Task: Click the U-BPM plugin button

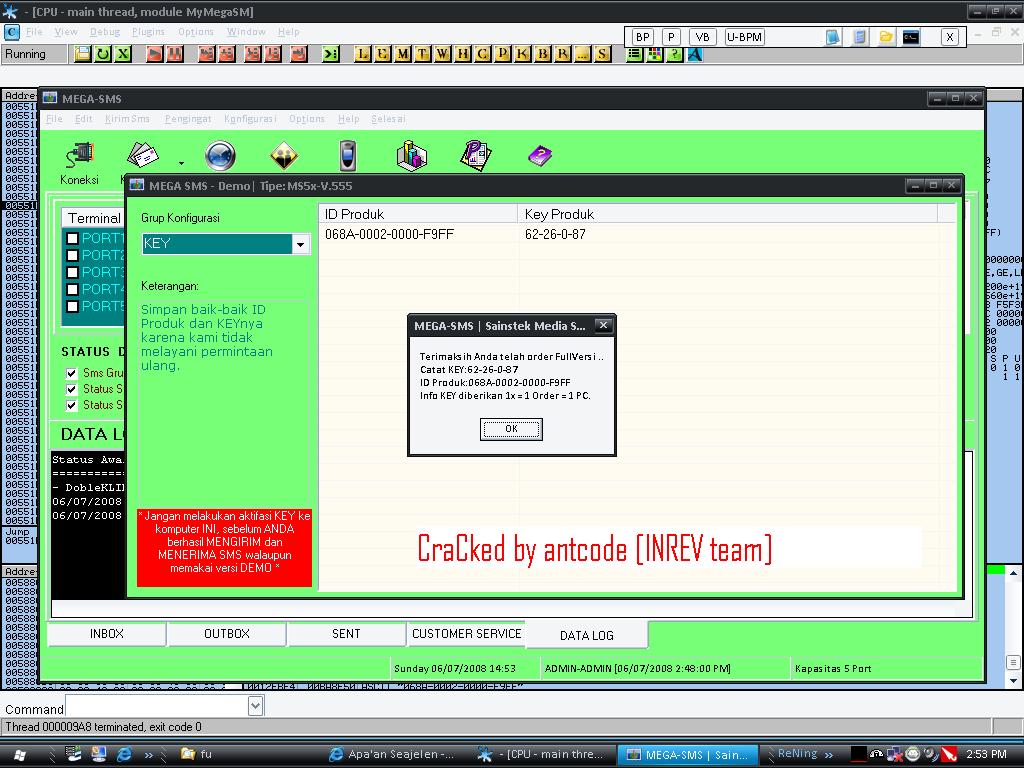Action: pos(744,37)
